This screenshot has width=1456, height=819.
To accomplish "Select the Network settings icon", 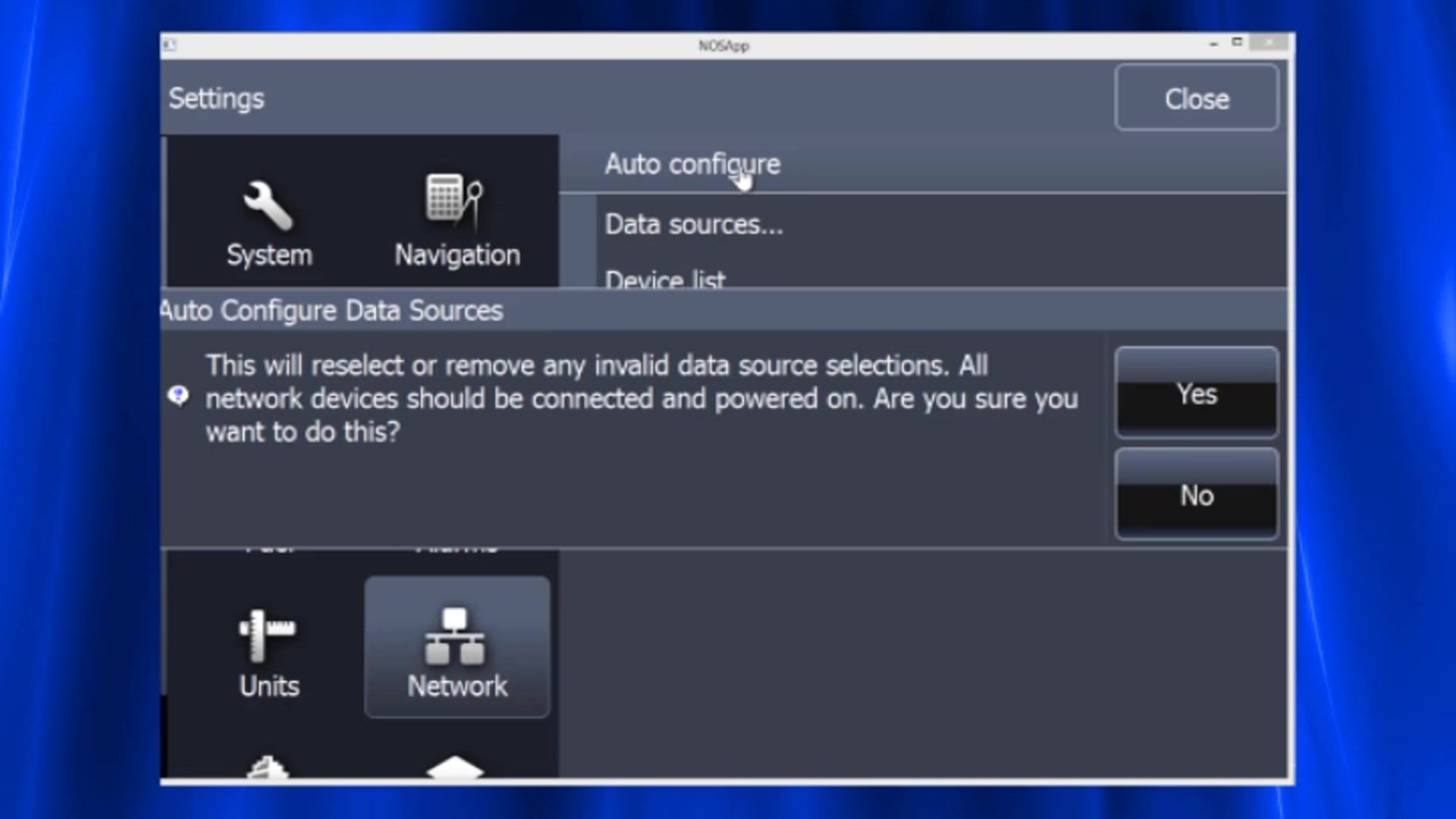I will click(x=457, y=649).
